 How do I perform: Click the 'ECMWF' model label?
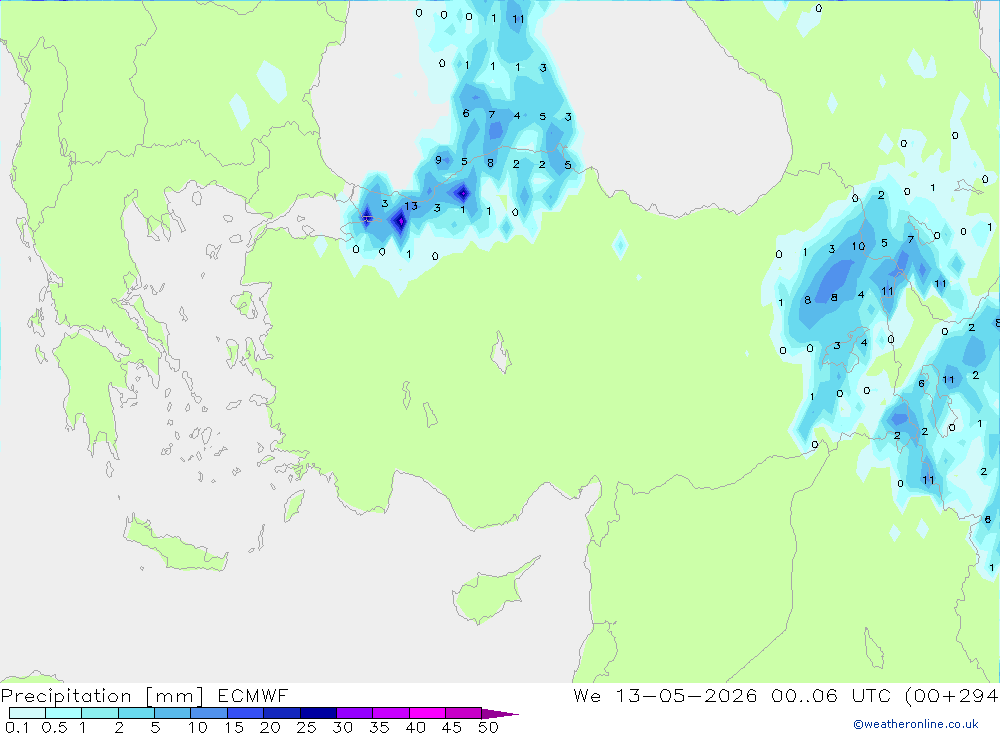pyautogui.click(x=253, y=695)
